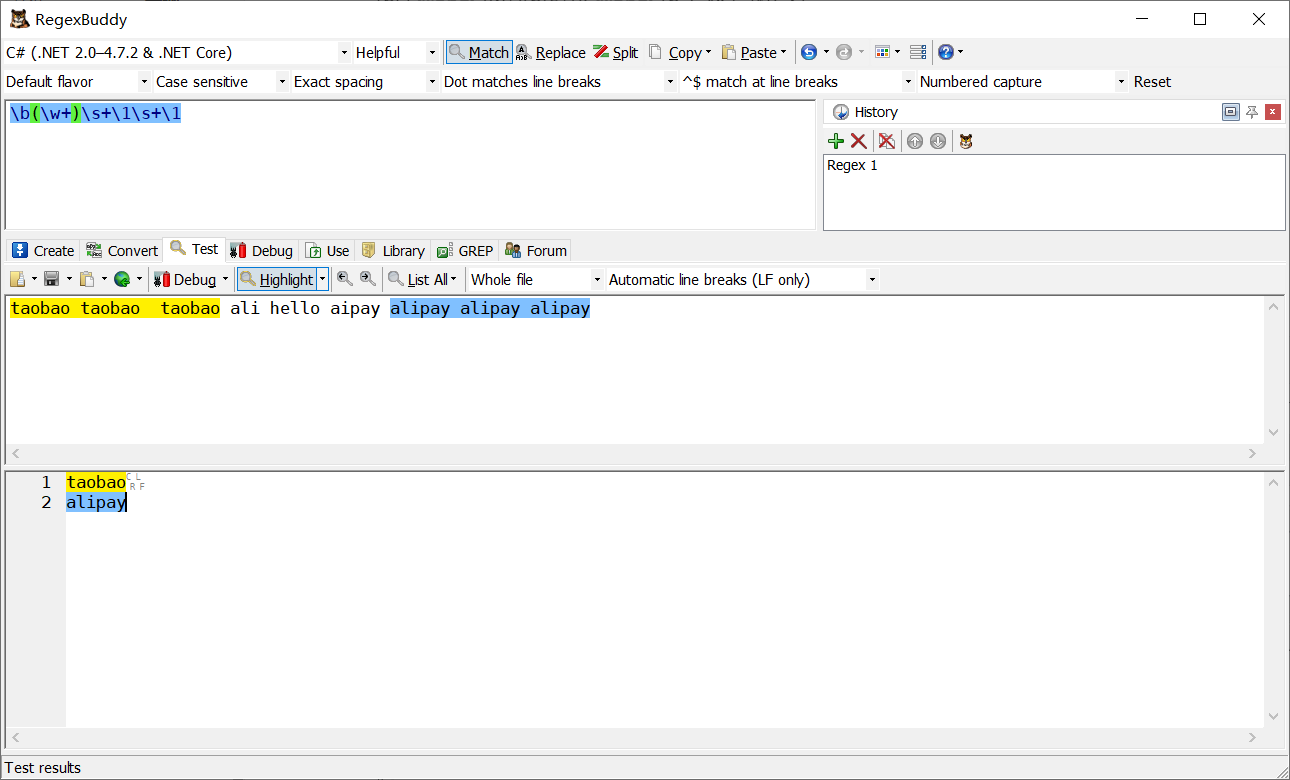Switch to Replace mode
This screenshot has width=1290, height=780.
[550, 52]
